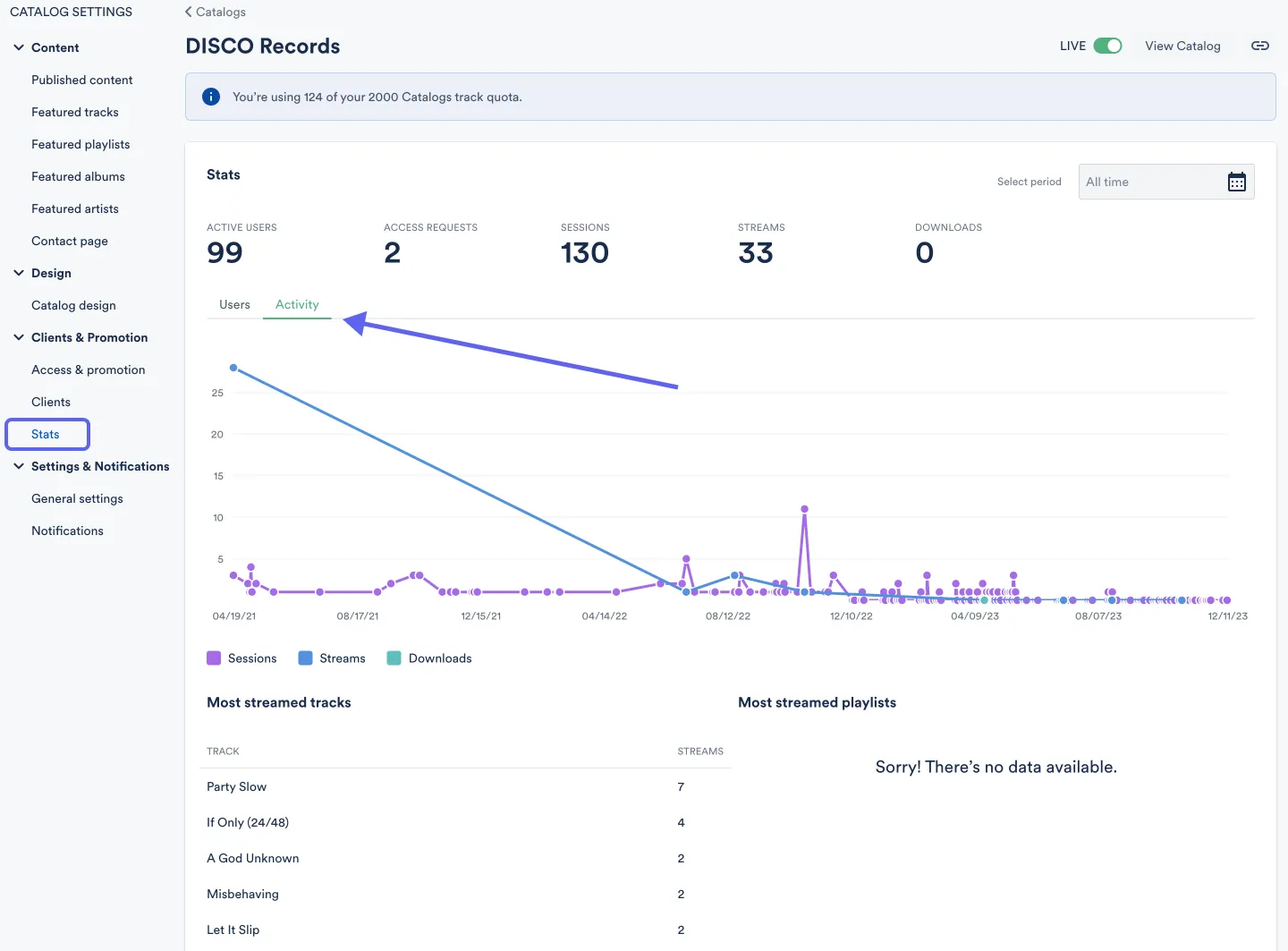Toggle Sessions series in chart legend
1288x951 pixels.
tap(241, 658)
